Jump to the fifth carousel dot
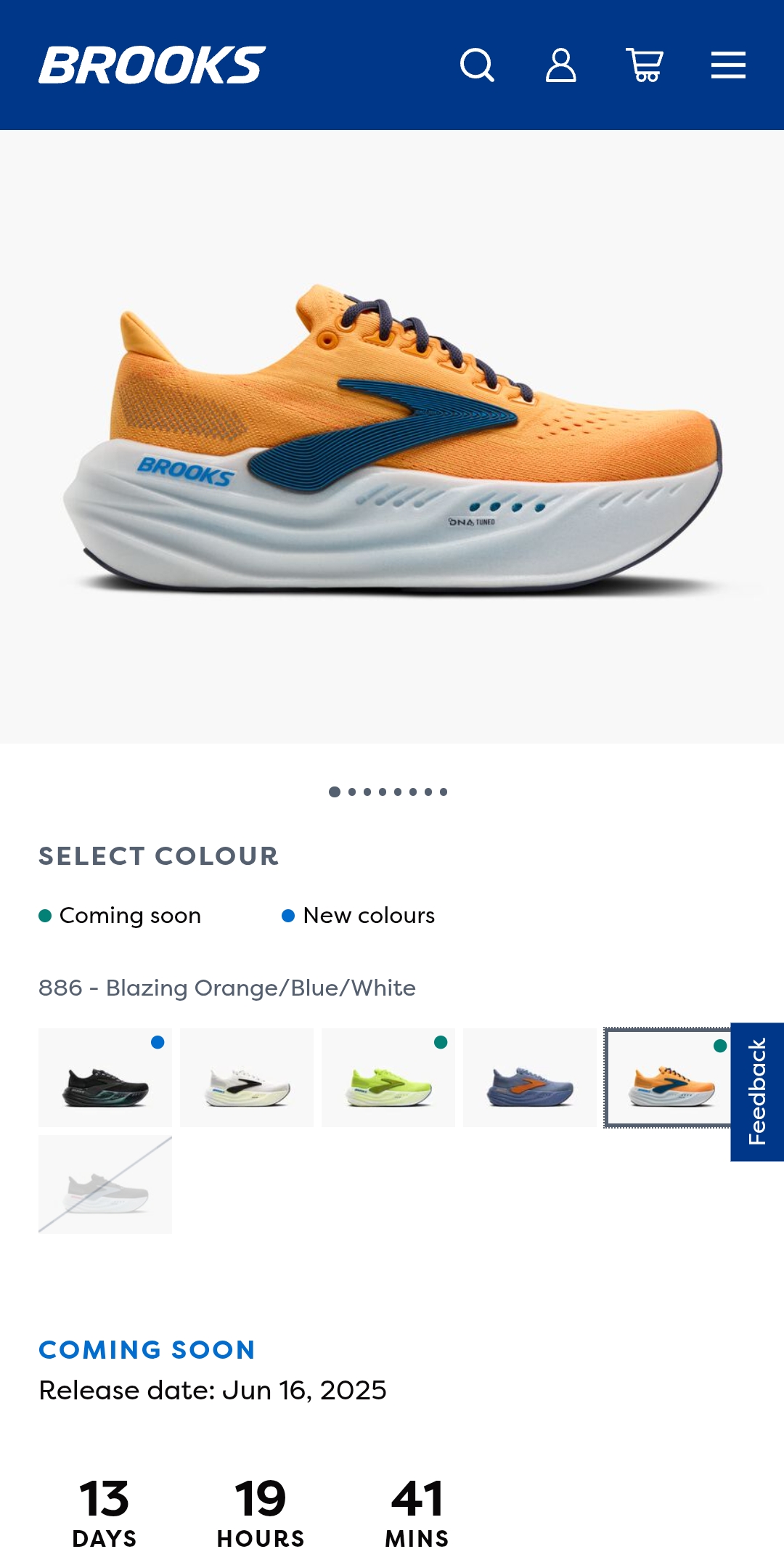 click(398, 792)
